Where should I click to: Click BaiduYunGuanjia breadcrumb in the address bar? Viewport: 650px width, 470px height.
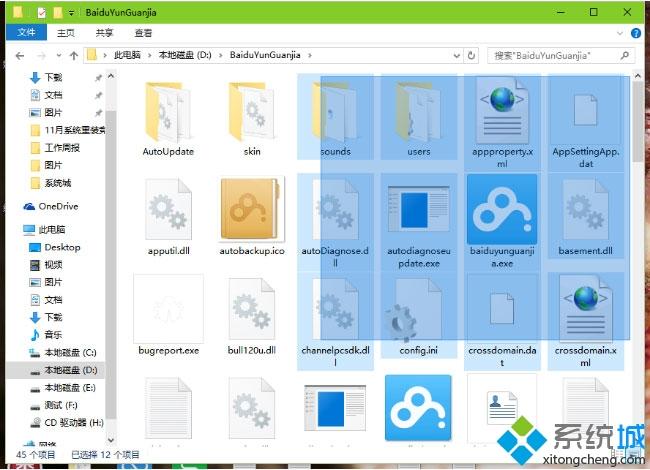tap(265, 55)
